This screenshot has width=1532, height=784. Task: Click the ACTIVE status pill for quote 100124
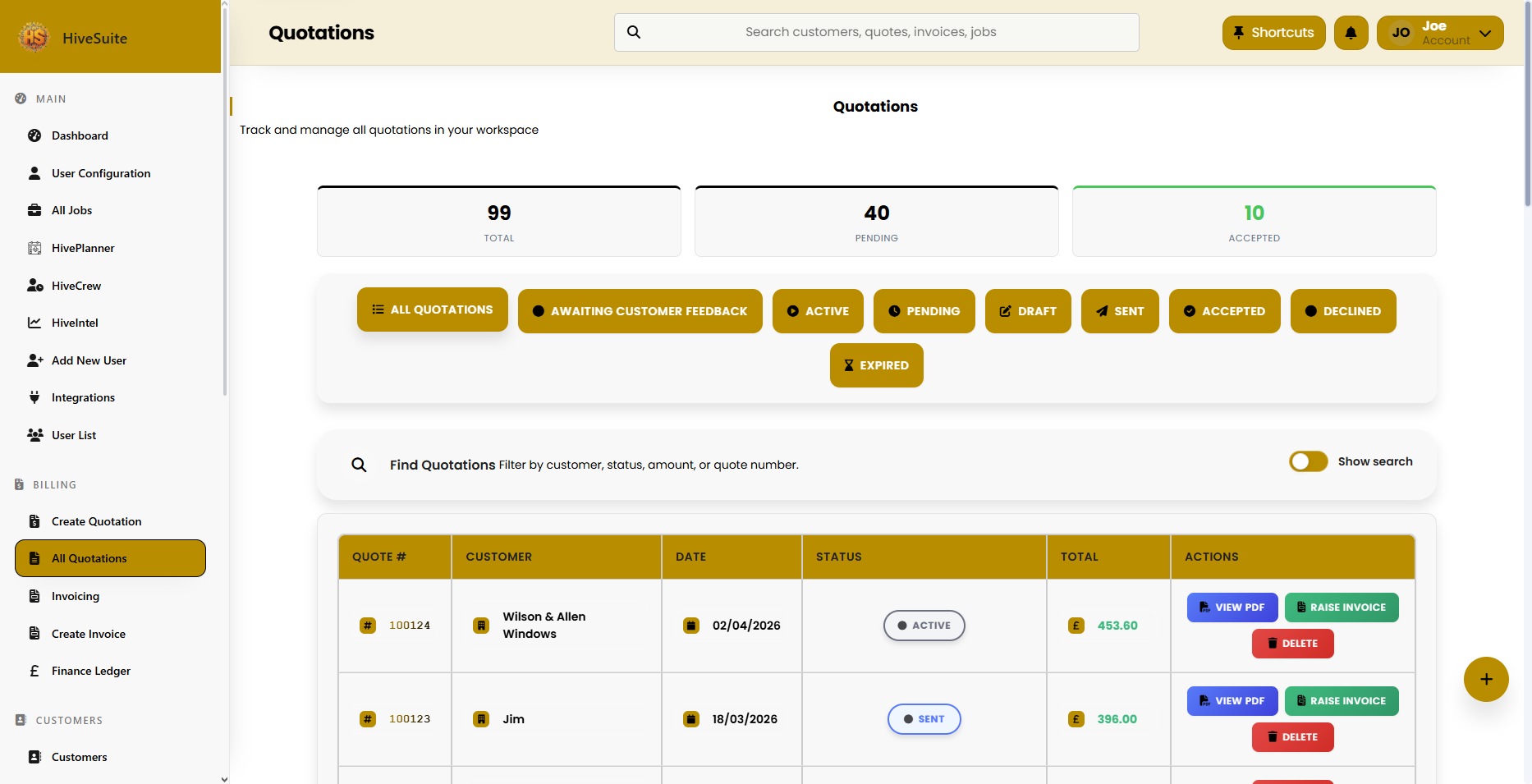point(924,625)
